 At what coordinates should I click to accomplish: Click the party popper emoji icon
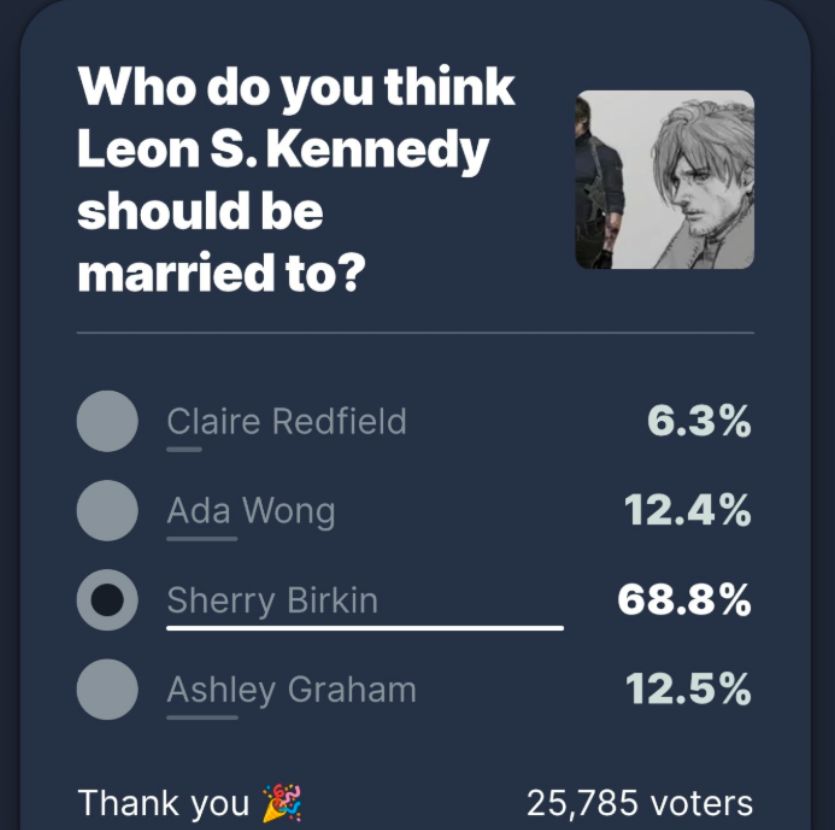pyautogui.click(x=281, y=803)
